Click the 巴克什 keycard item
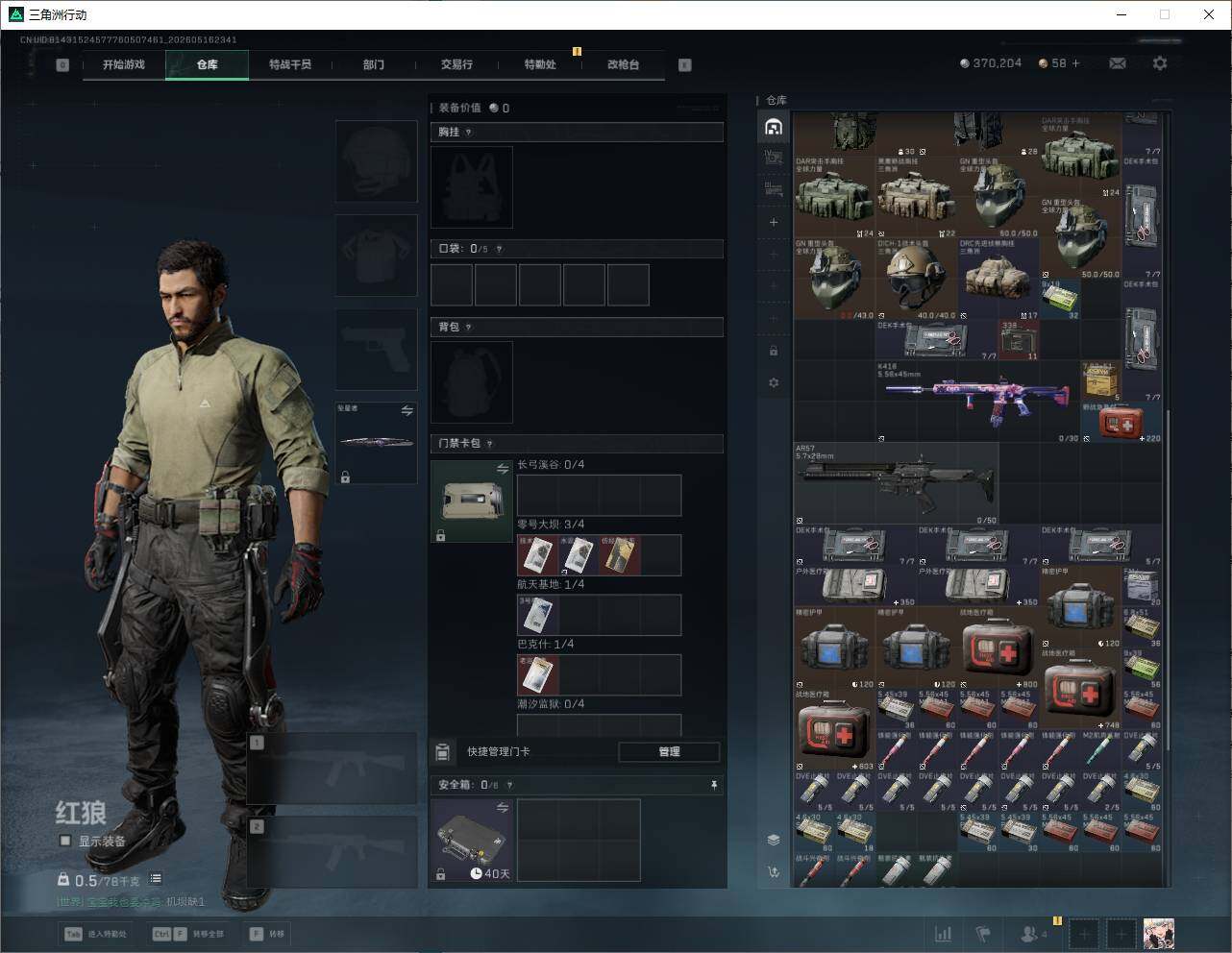 [x=538, y=675]
